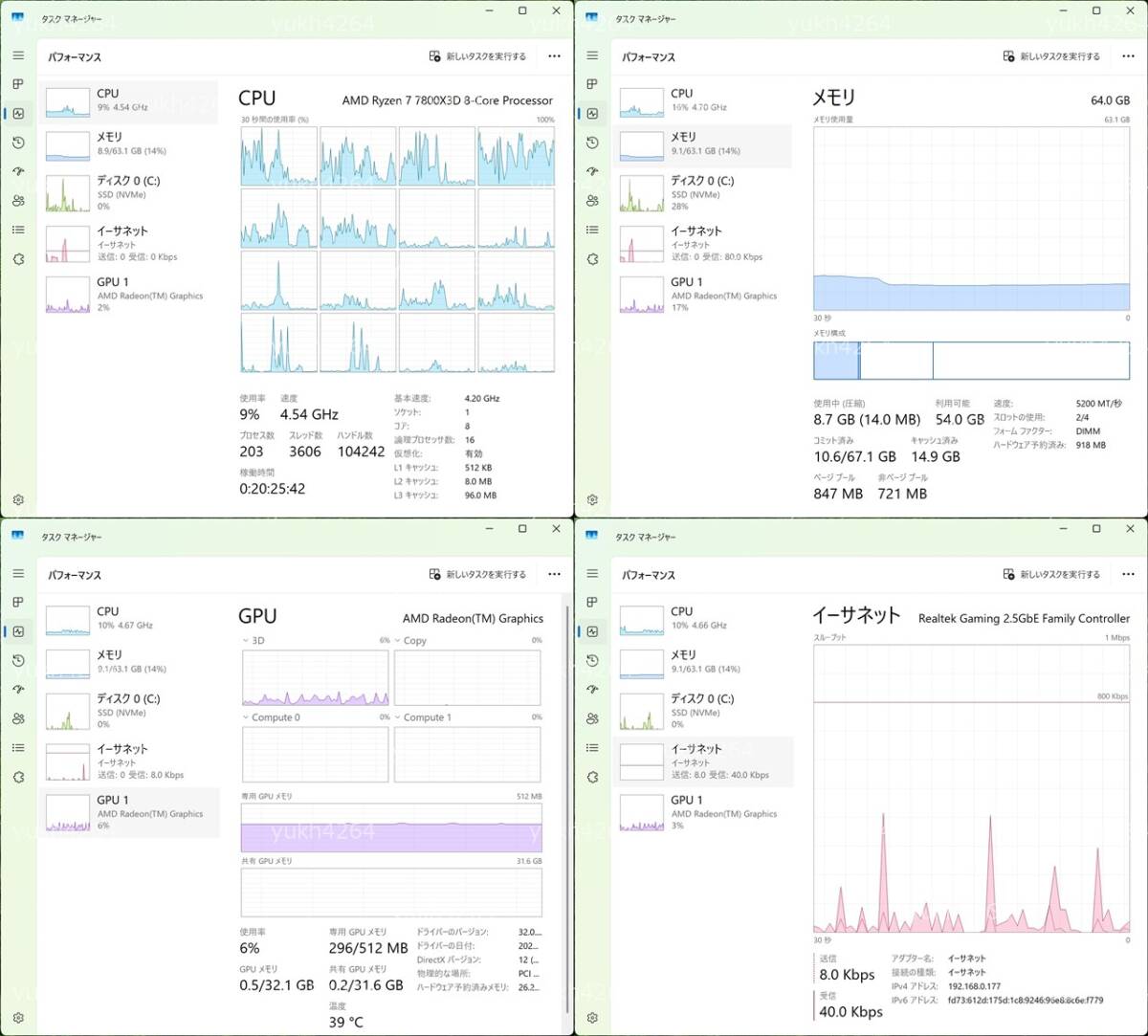This screenshot has height=1036, width=1148.
Task: Click uptime value 0:20:25:42
Action: tap(273, 489)
